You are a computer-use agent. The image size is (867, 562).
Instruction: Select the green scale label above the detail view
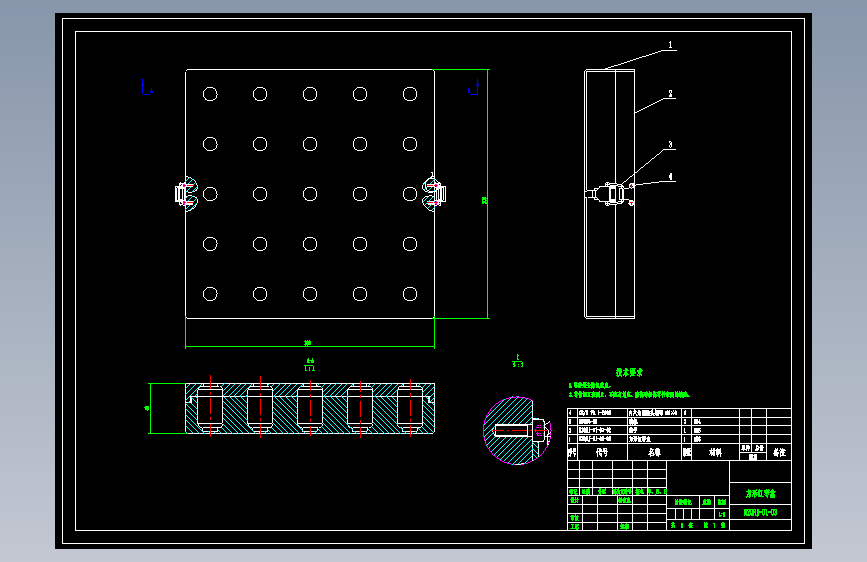point(518,361)
